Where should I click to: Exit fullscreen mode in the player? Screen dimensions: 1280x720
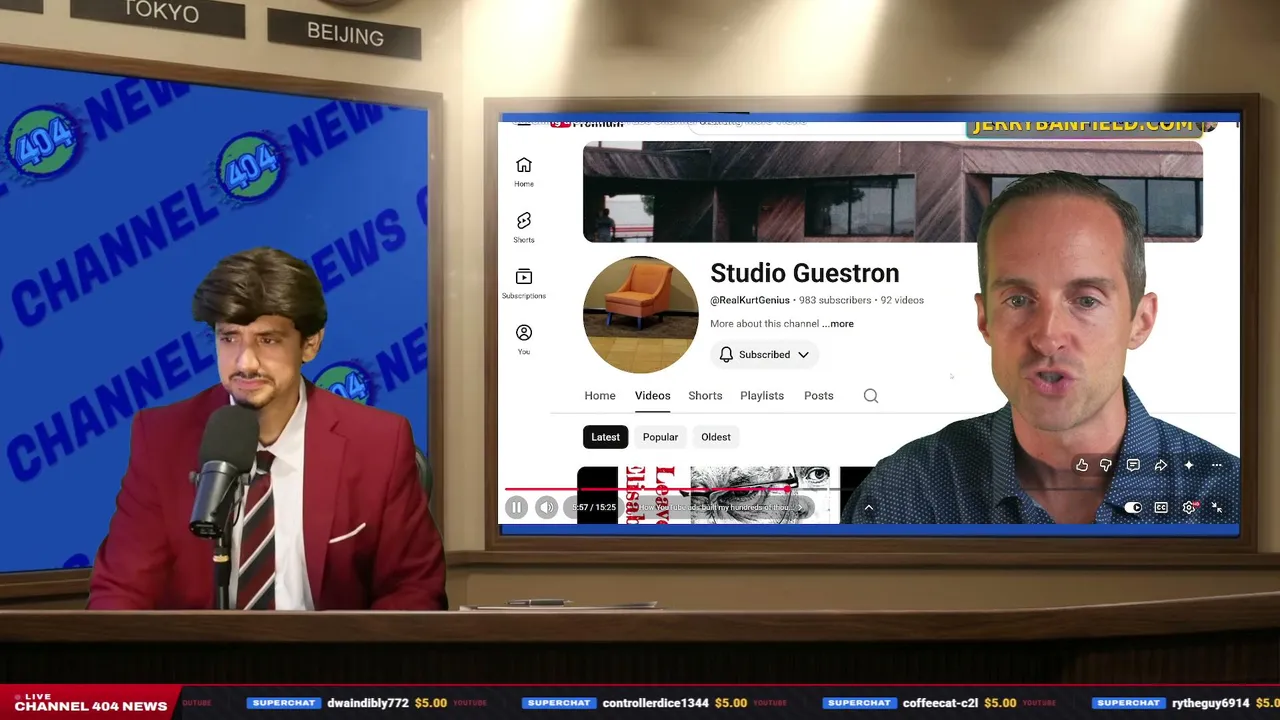tap(1217, 508)
